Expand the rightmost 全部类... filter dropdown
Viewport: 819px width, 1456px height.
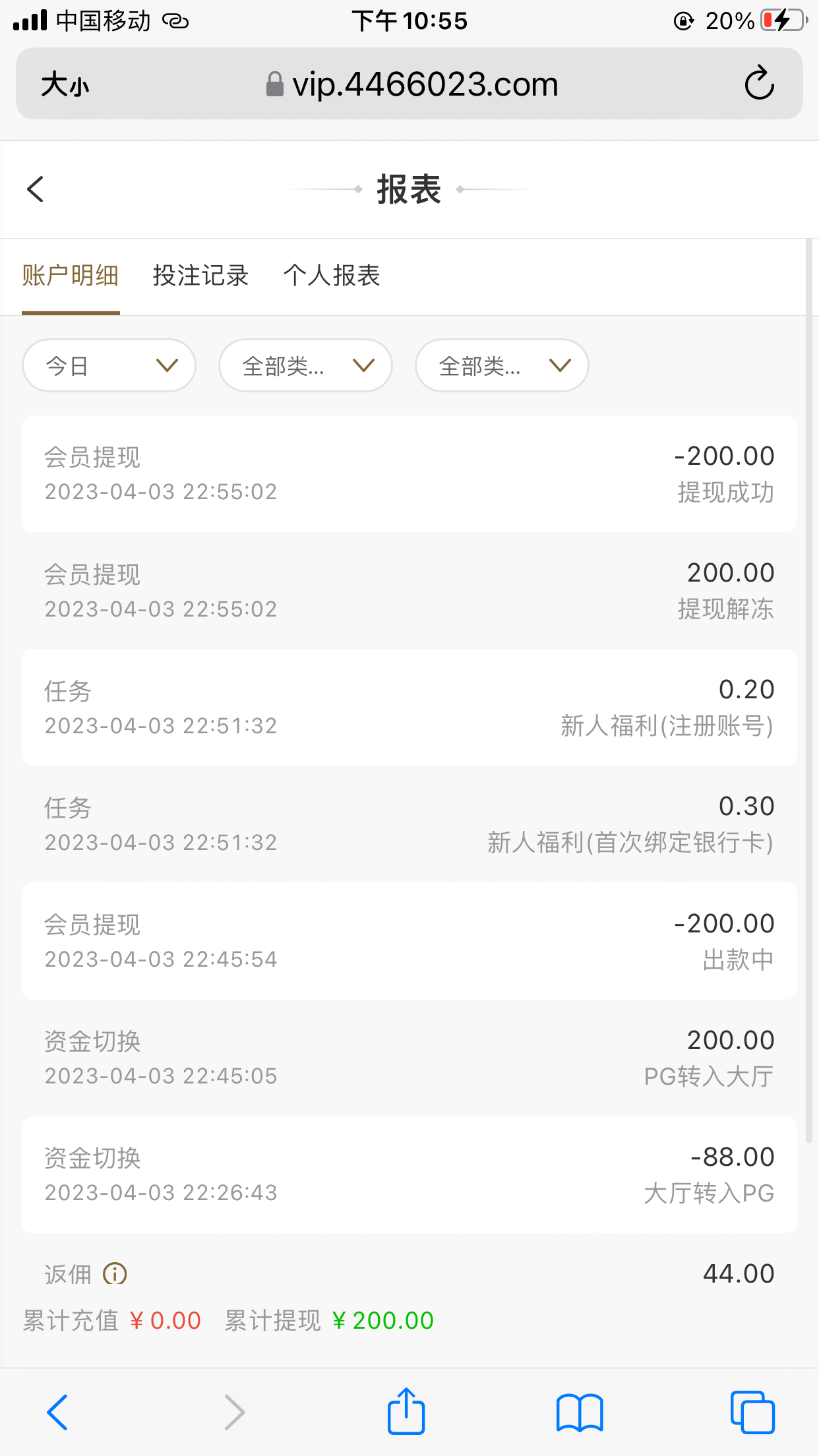pyautogui.click(x=502, y=365)
